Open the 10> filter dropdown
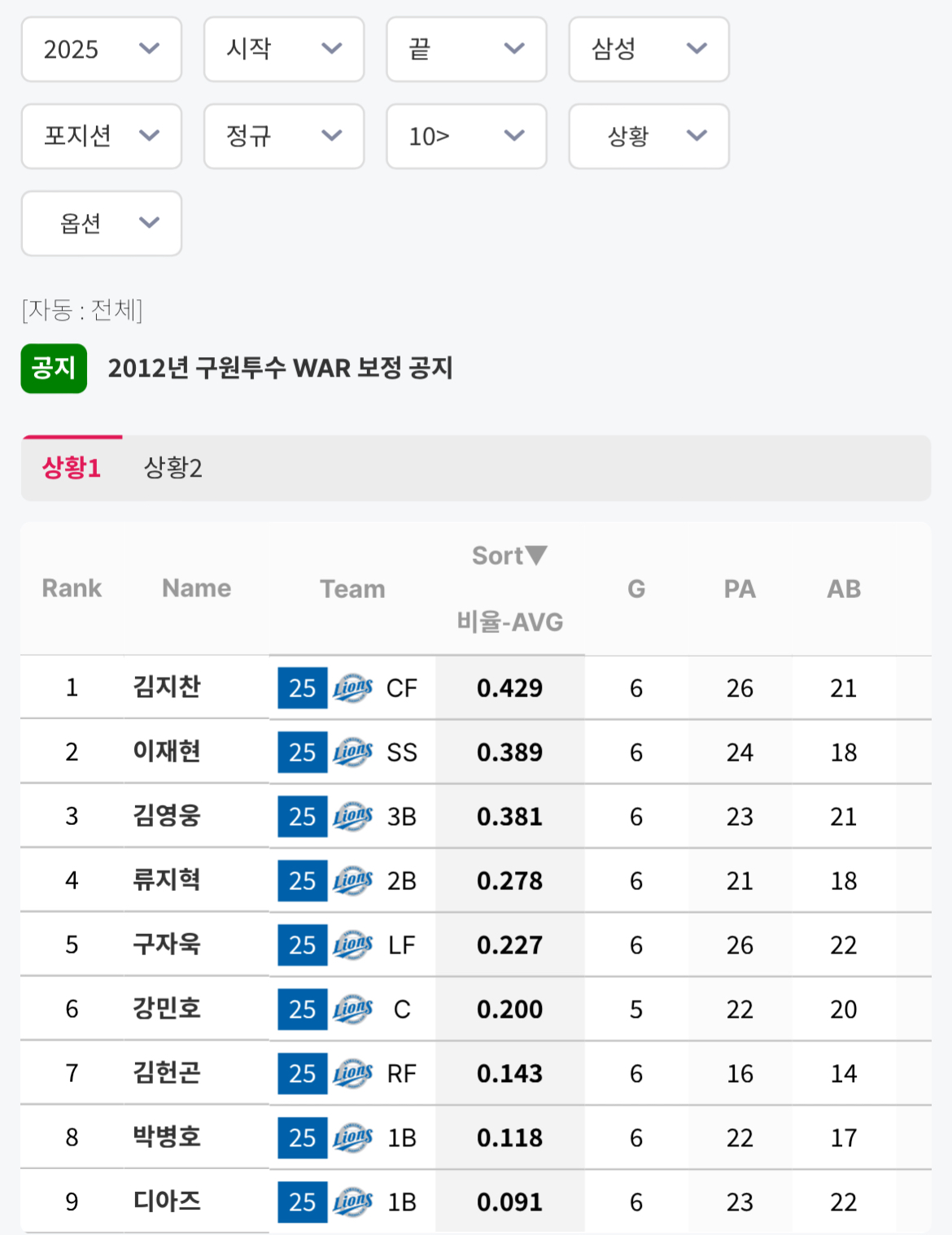The image size is (952, 1235). [465, 136]
